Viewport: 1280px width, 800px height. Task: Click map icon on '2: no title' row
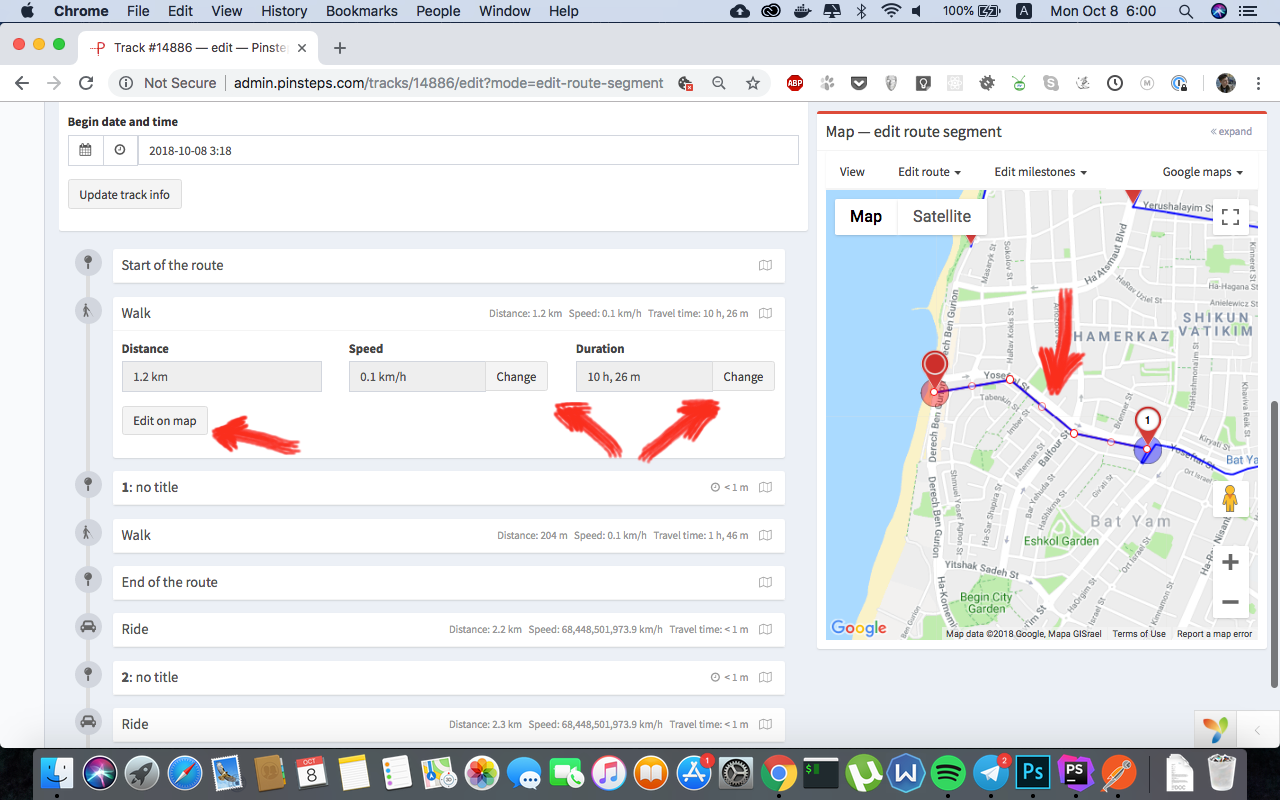765,677
